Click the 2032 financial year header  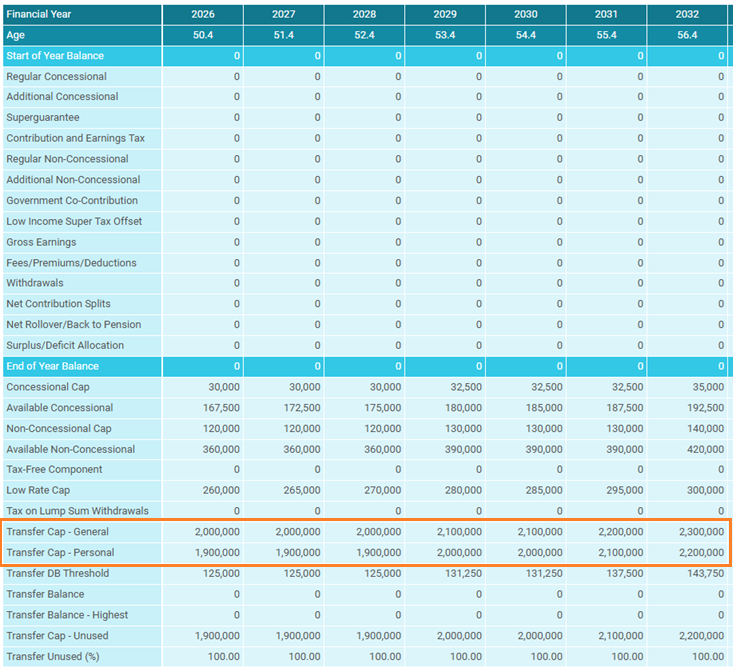pos(686,15)
